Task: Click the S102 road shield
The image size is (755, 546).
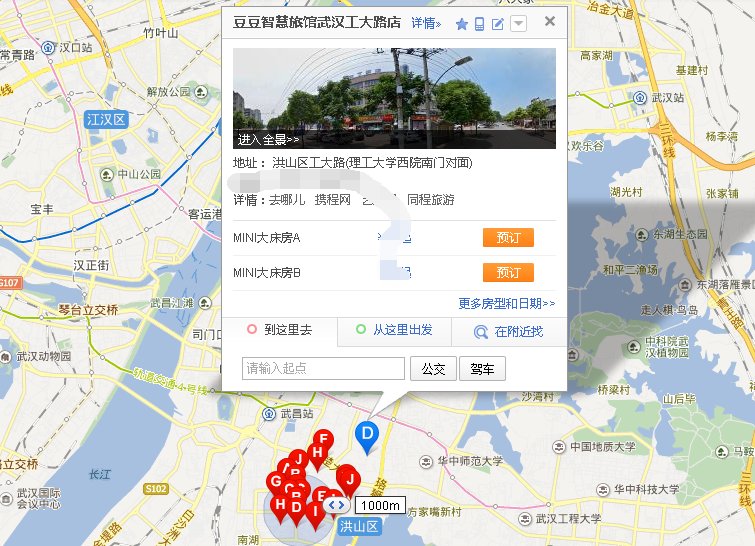Action: pos(156,489)
